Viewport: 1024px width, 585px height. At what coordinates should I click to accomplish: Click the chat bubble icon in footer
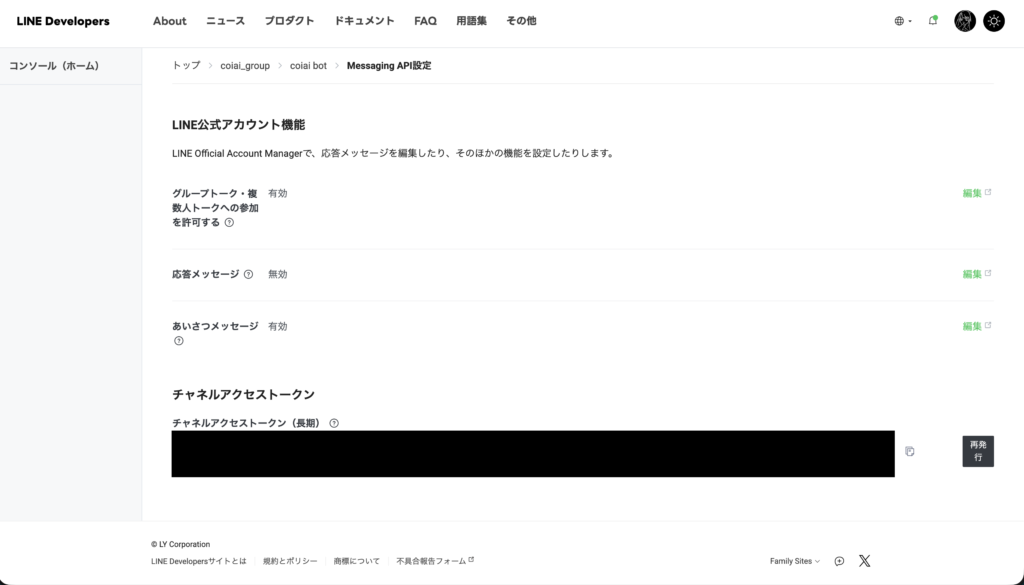[x=839, y=561]
